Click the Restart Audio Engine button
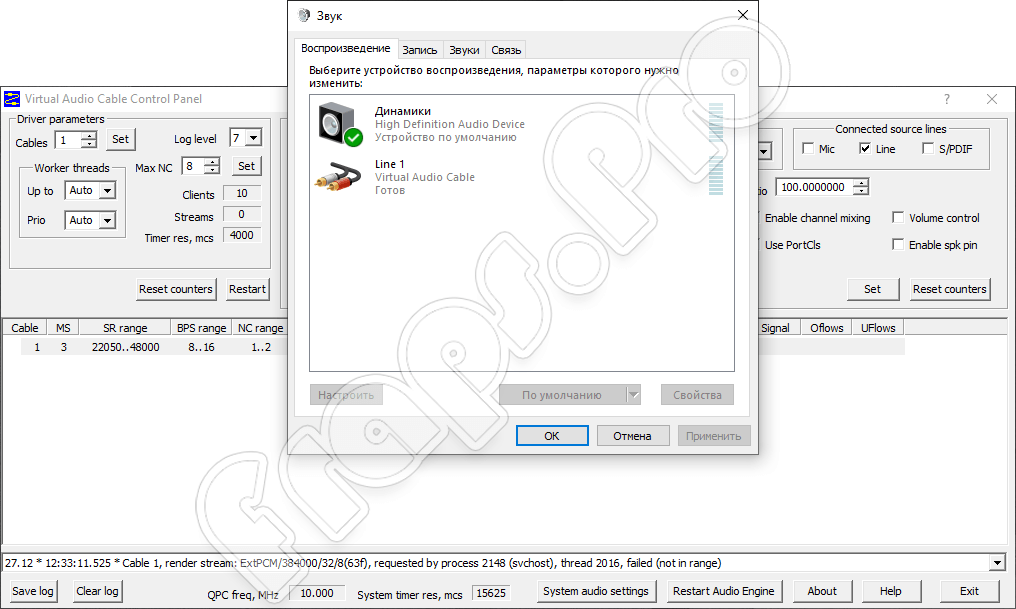 [723, 591]
